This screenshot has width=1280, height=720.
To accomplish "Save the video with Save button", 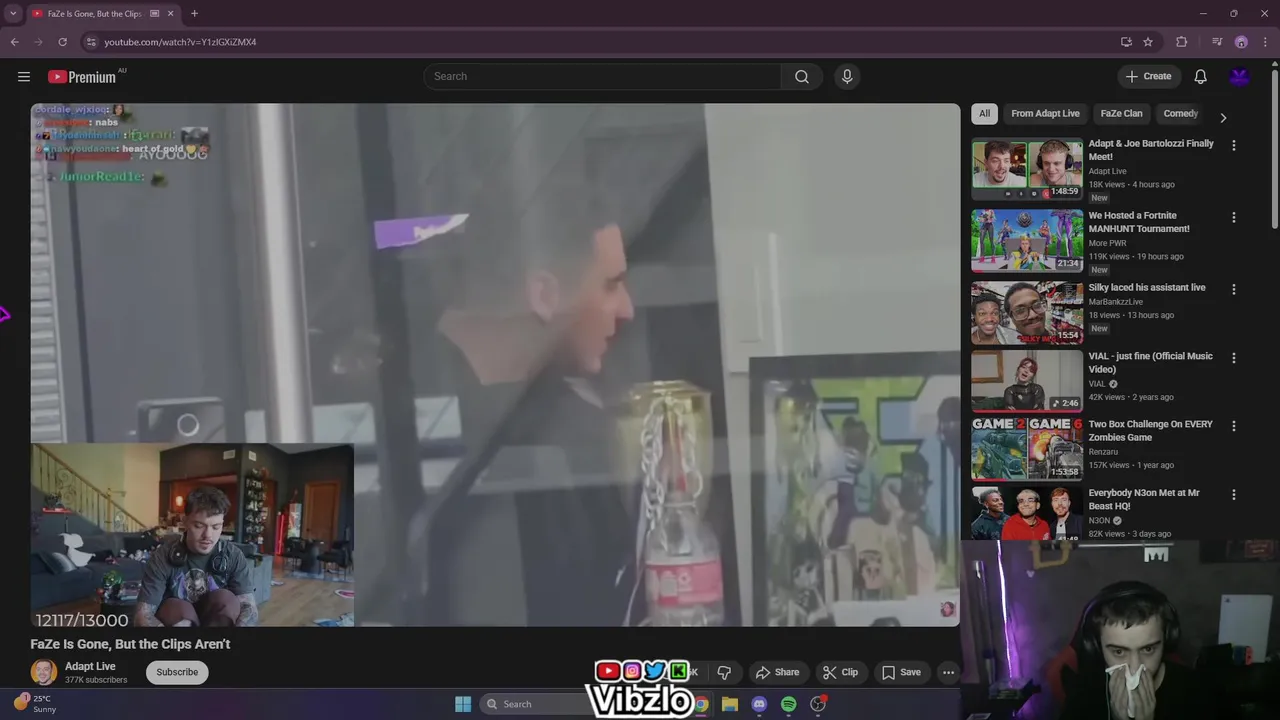I will pos(900,672).
